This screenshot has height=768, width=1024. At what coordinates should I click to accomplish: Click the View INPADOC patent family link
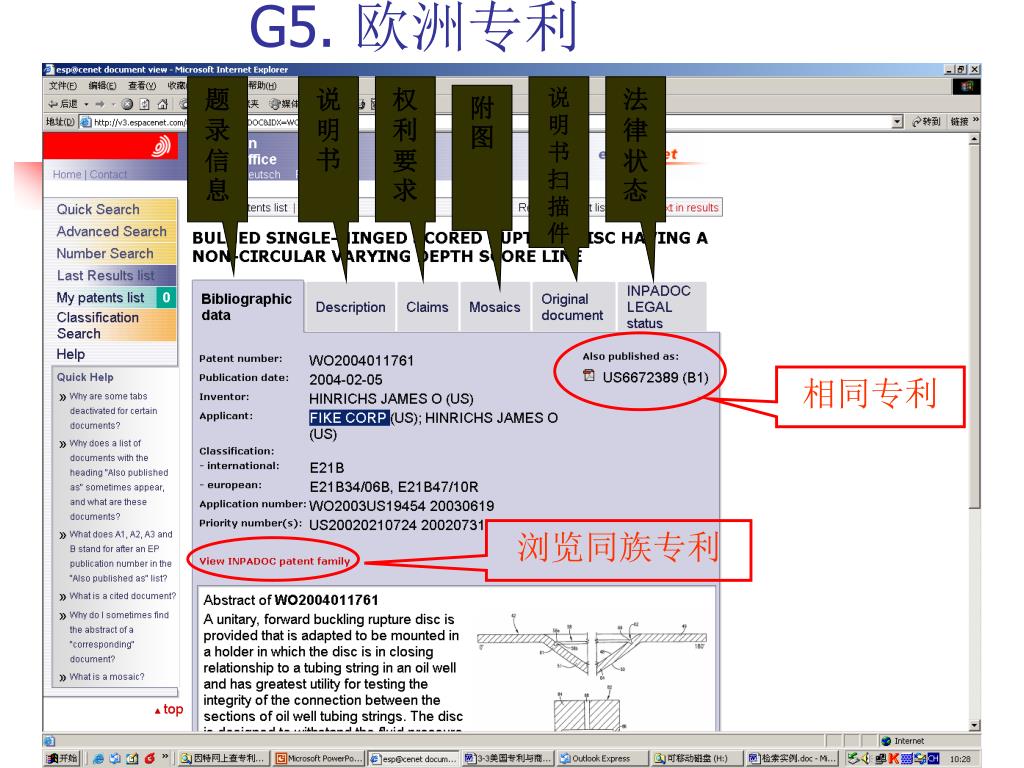tap(274, 561)
